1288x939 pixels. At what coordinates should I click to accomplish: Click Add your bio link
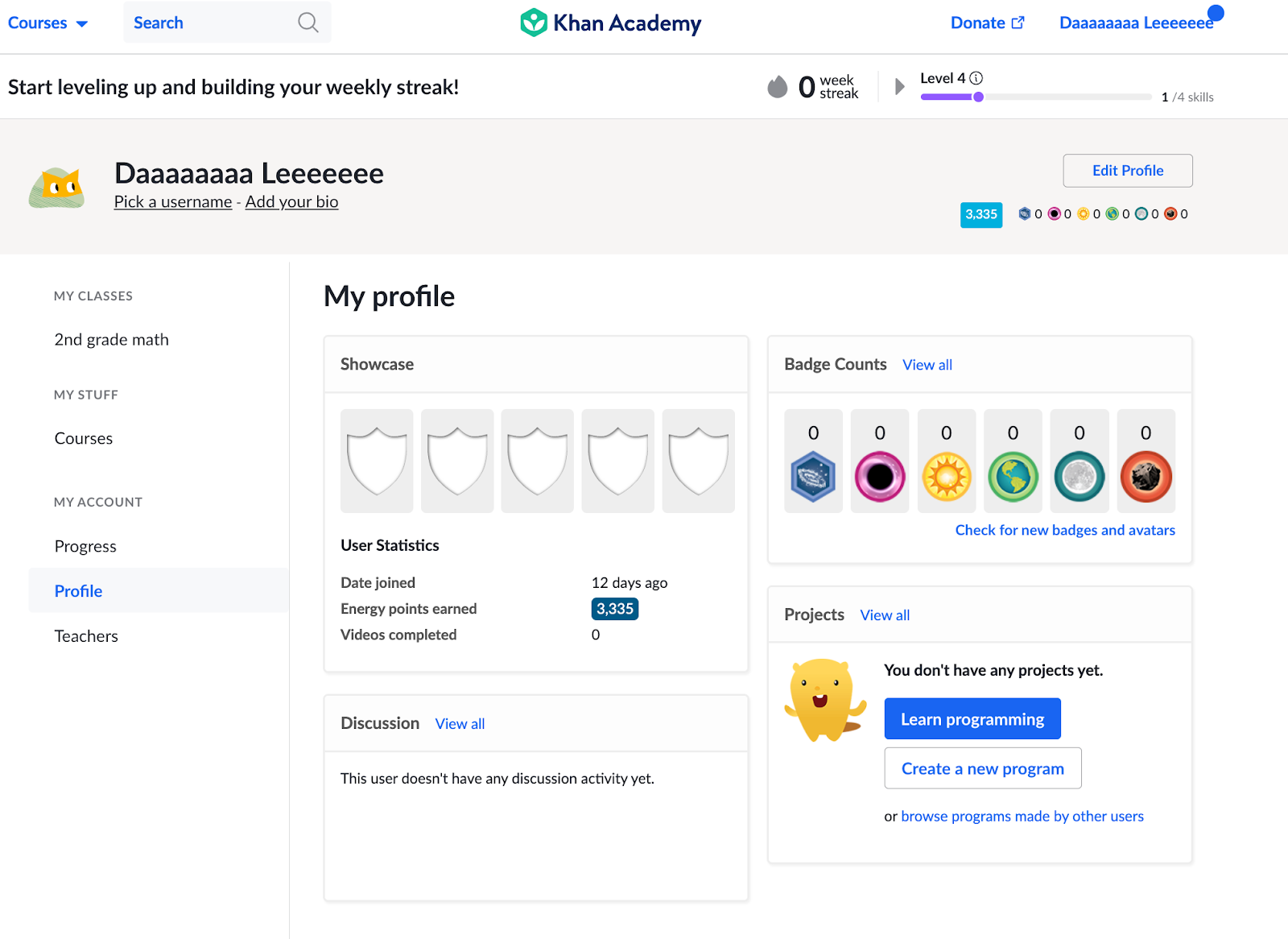291,201
